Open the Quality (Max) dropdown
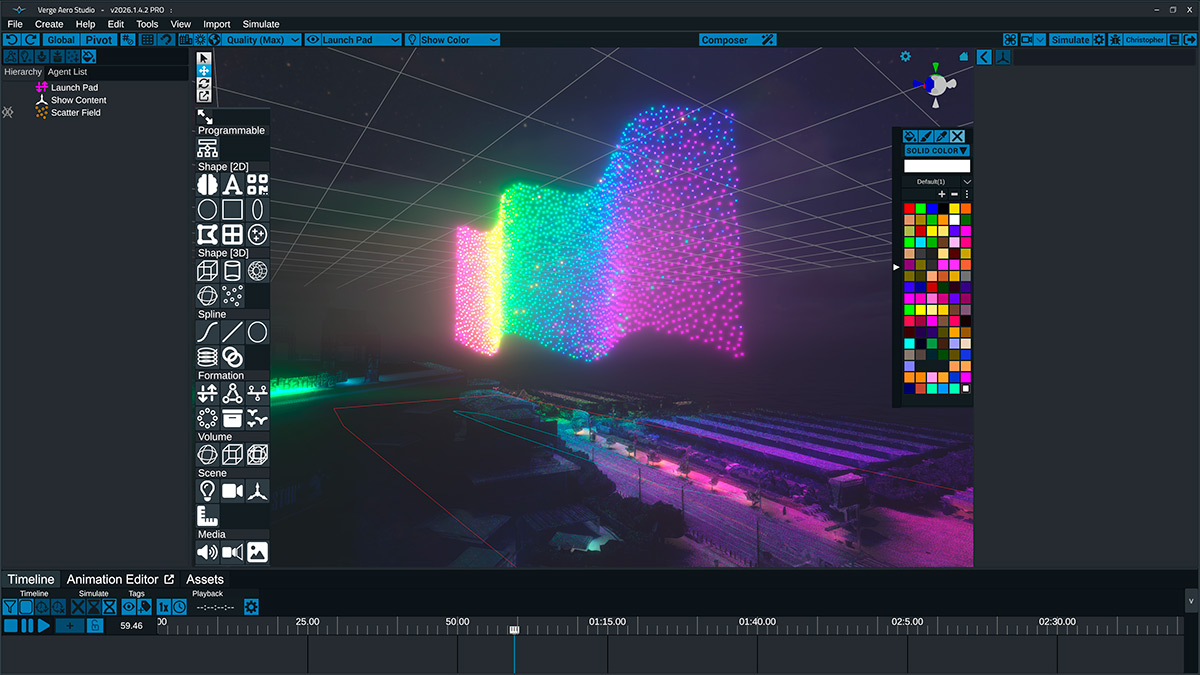 click(263, 40)
